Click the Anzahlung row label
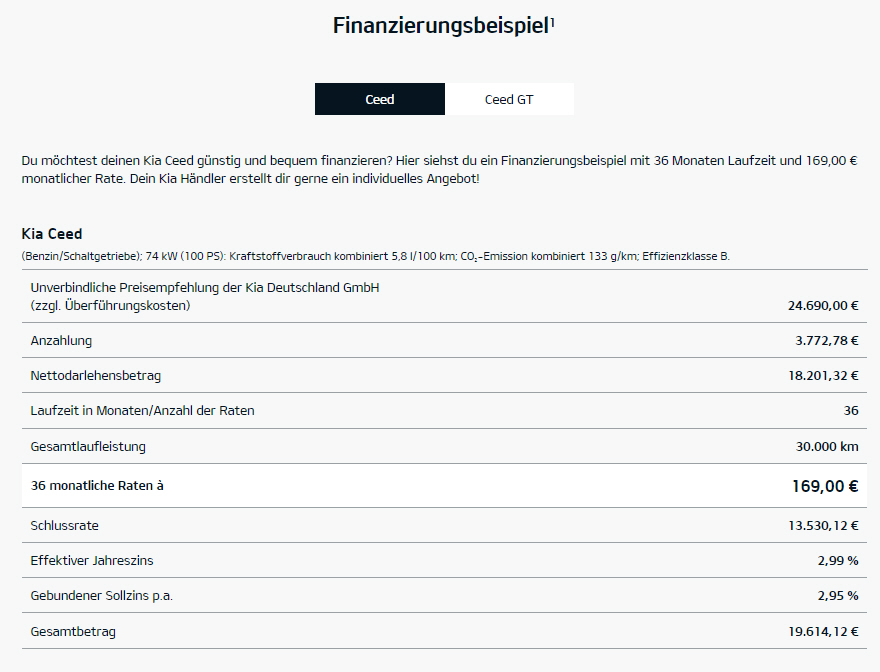The width and height of the screenshot is (880, 672). [x=61, y=341]
